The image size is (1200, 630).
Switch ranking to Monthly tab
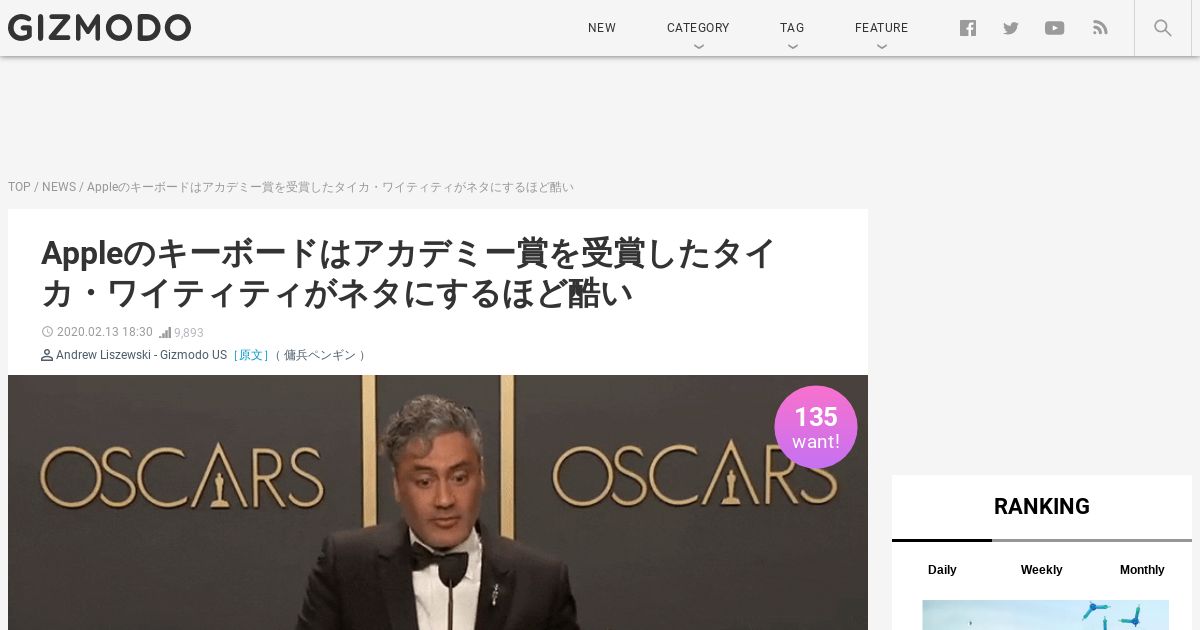pos(1142,569)
